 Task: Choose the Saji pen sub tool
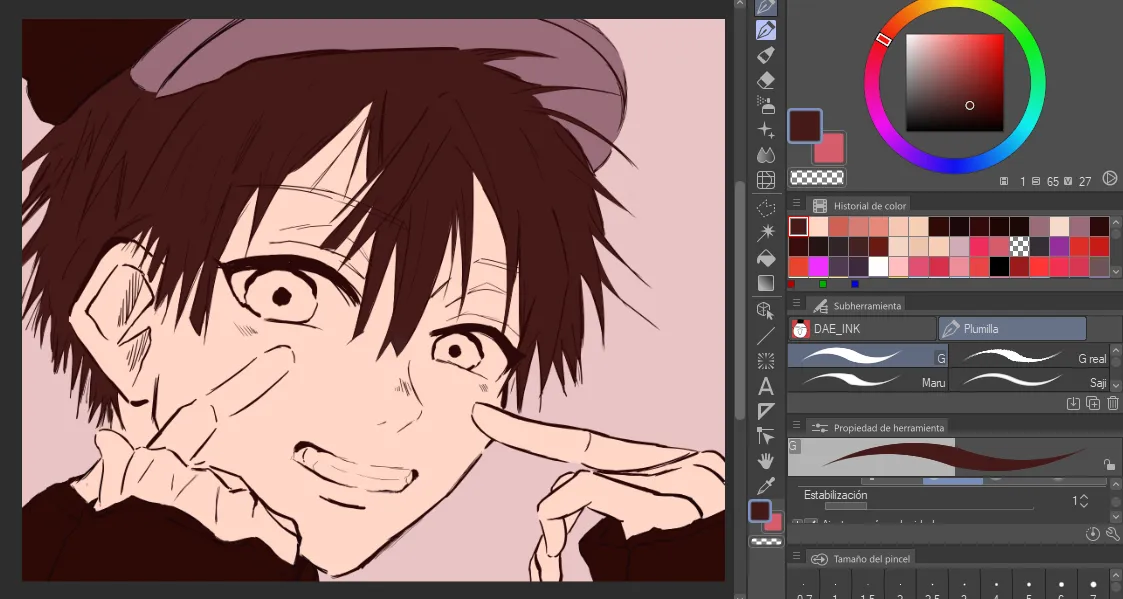(1029, 380)
